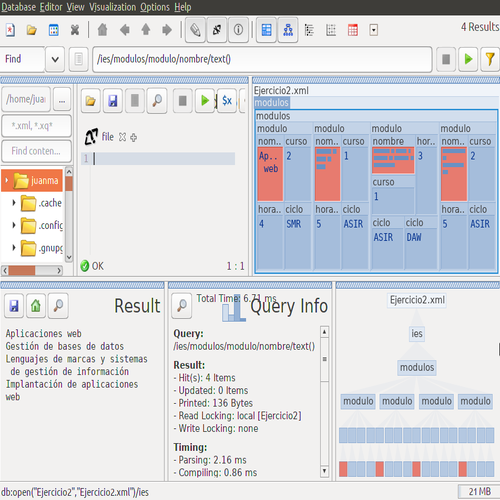Select the ies node in tree view

pos(417,334)
